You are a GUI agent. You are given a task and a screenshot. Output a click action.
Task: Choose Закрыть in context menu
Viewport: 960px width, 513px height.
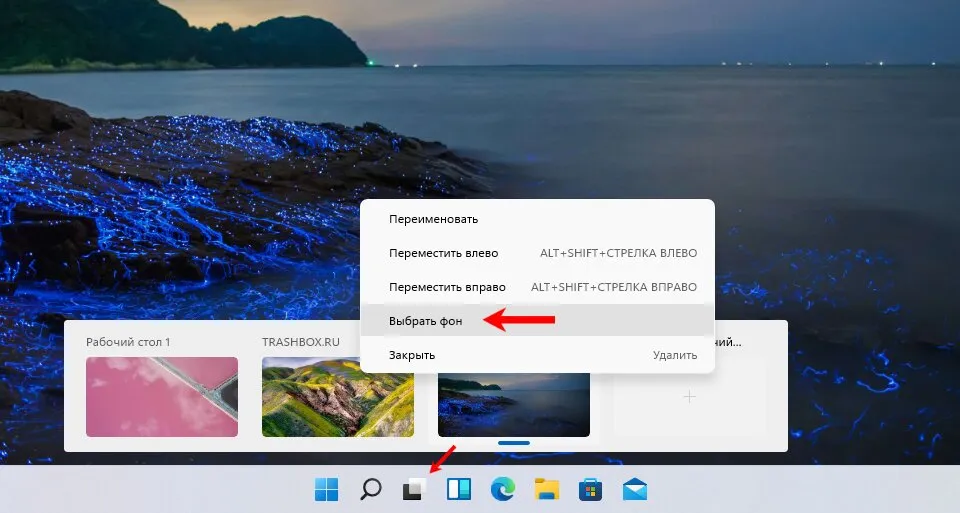[x=537, y=355]
